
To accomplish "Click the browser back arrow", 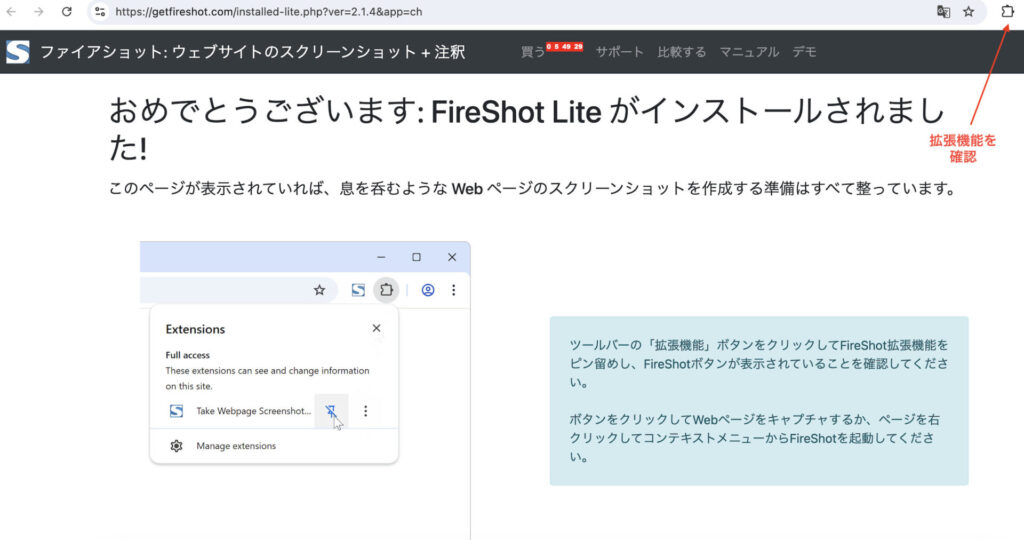I will click(x=12, y=12).
